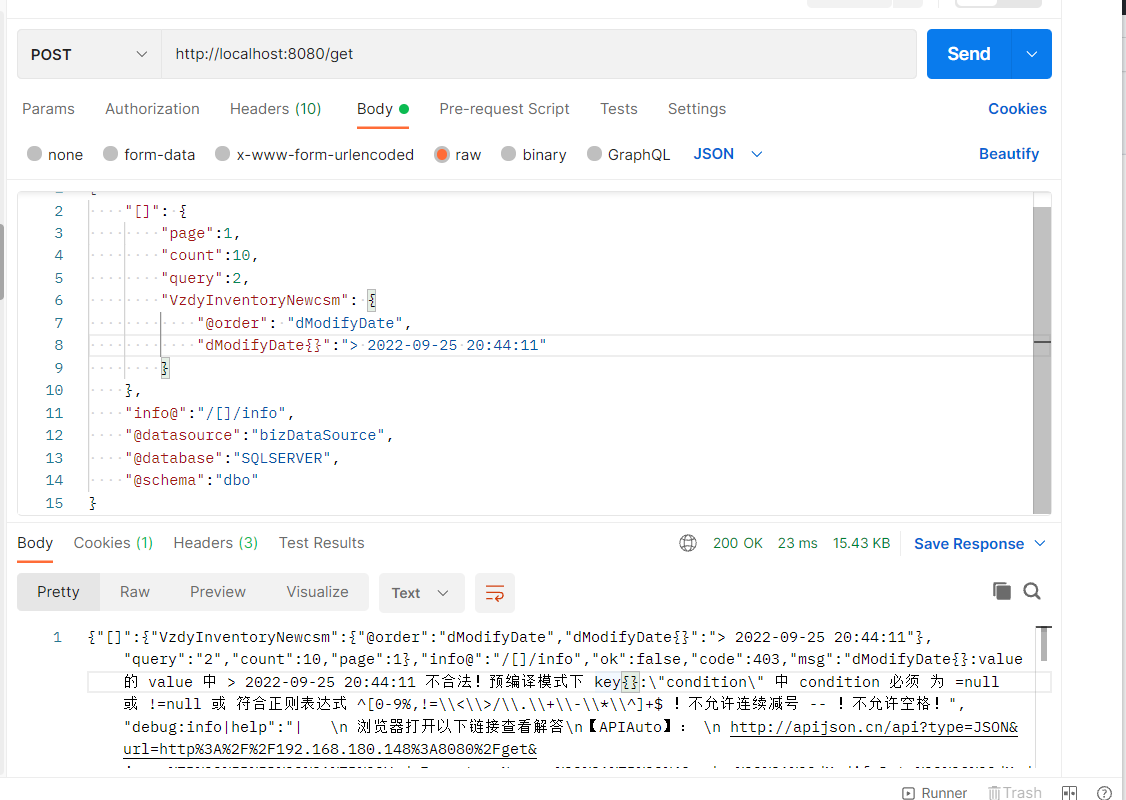Select the form-data body type
1126x800 pixels.
point(149,154)
